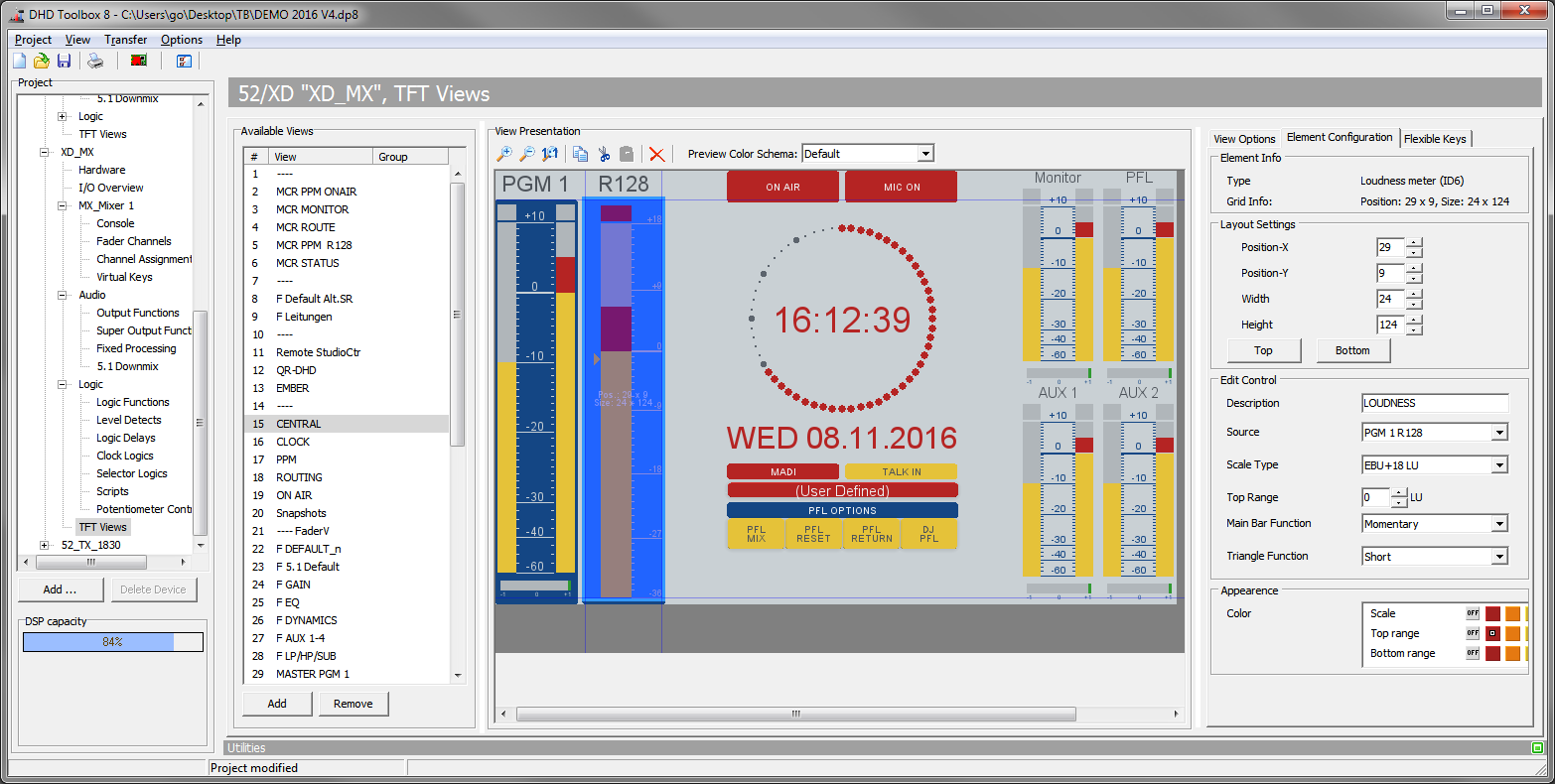Image resolution: width=1555 pixels, height=784 pixels.
Task: Open the Preview Color Schema dropdown
Action: click(x=924, y=154)
